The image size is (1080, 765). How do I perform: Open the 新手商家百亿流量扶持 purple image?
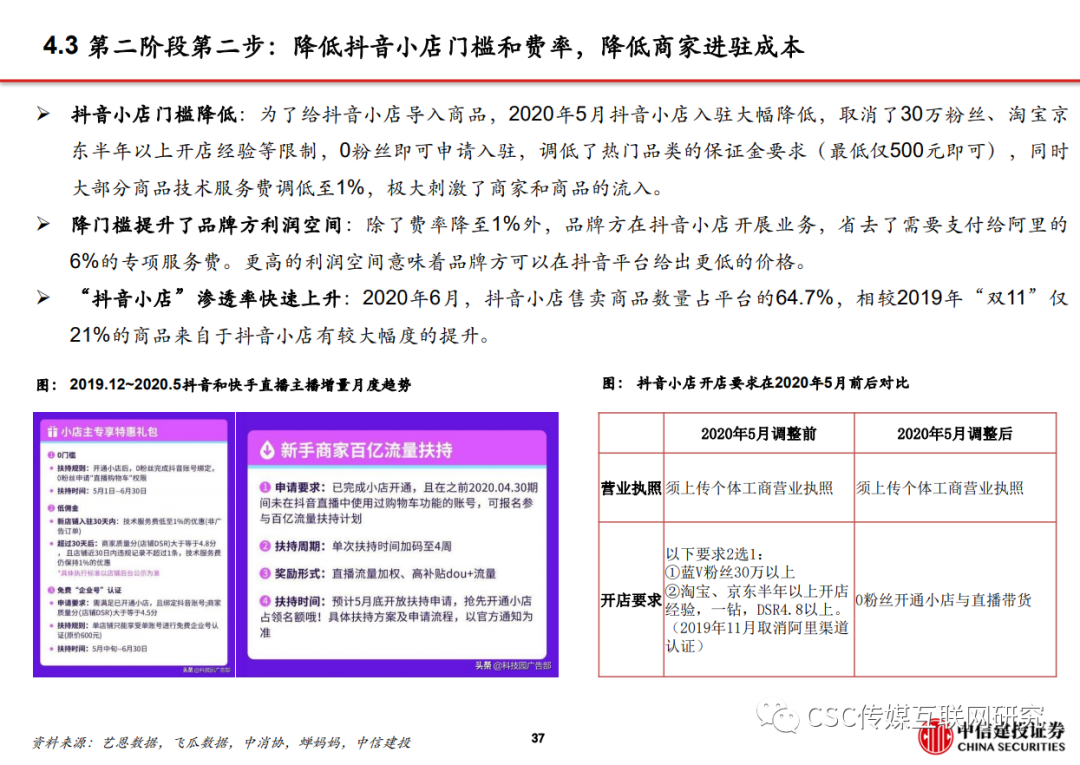397,544
